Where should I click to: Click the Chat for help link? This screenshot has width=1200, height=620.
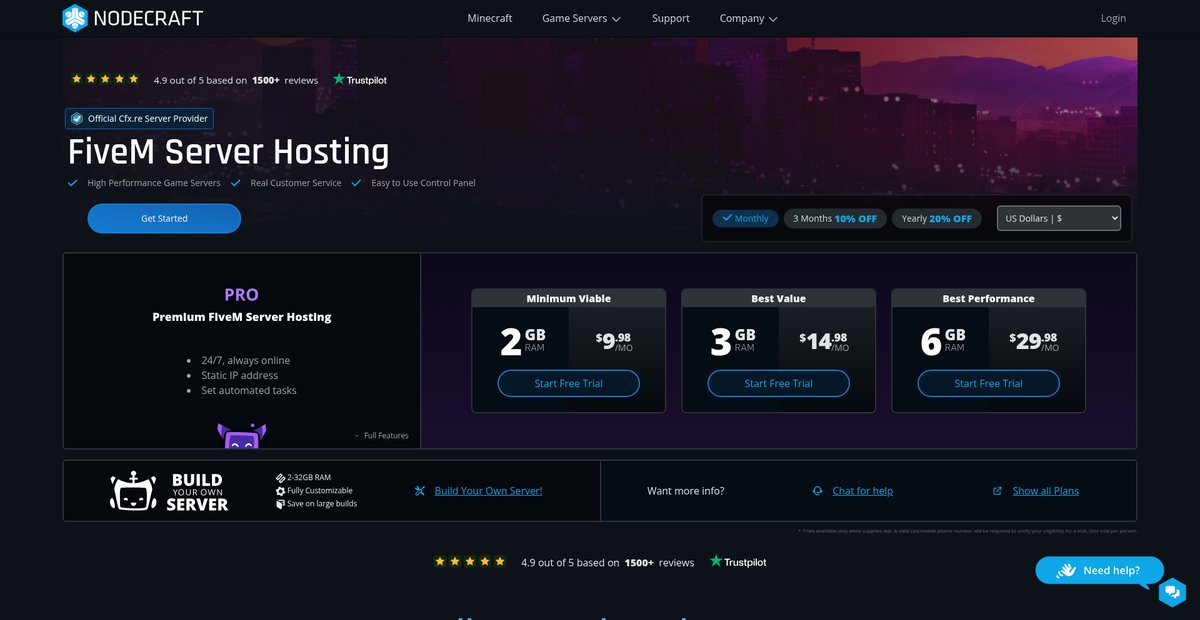(862, 491)
